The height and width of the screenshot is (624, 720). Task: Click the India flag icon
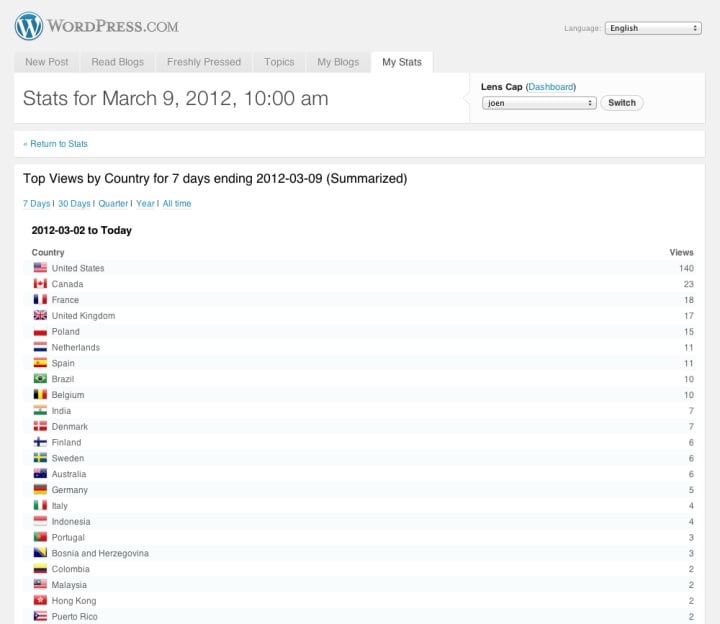tap(40, 410)
